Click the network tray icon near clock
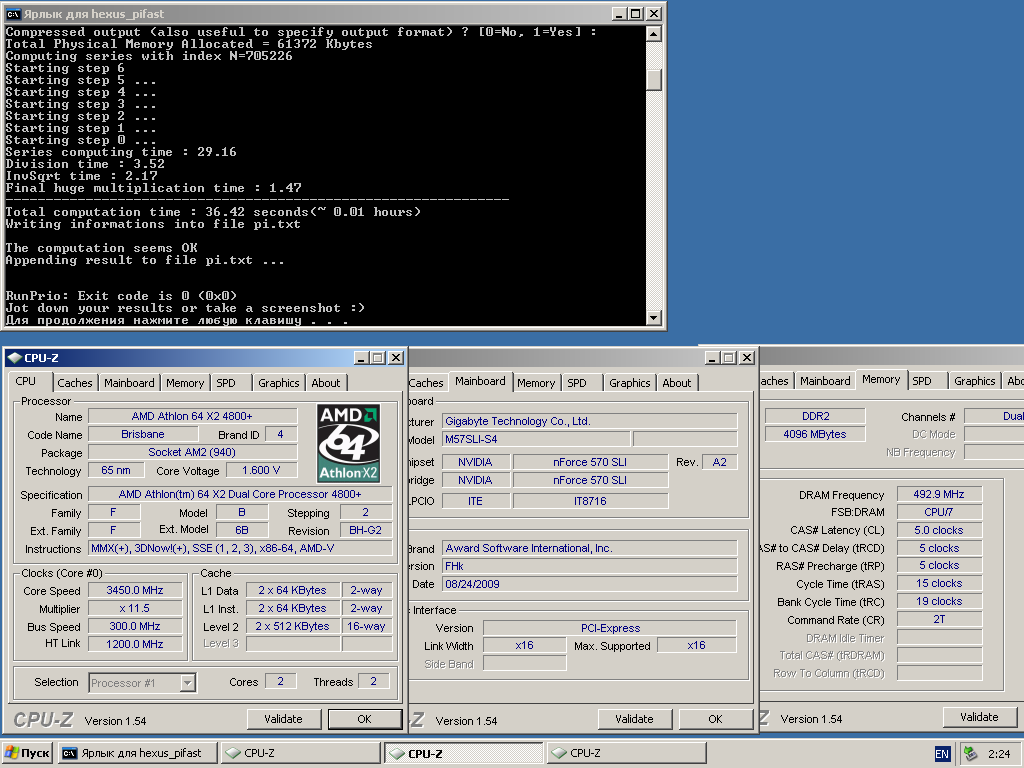Image resolution: width=1024 pixels, height=768 pixels. (x=970, y=754)
